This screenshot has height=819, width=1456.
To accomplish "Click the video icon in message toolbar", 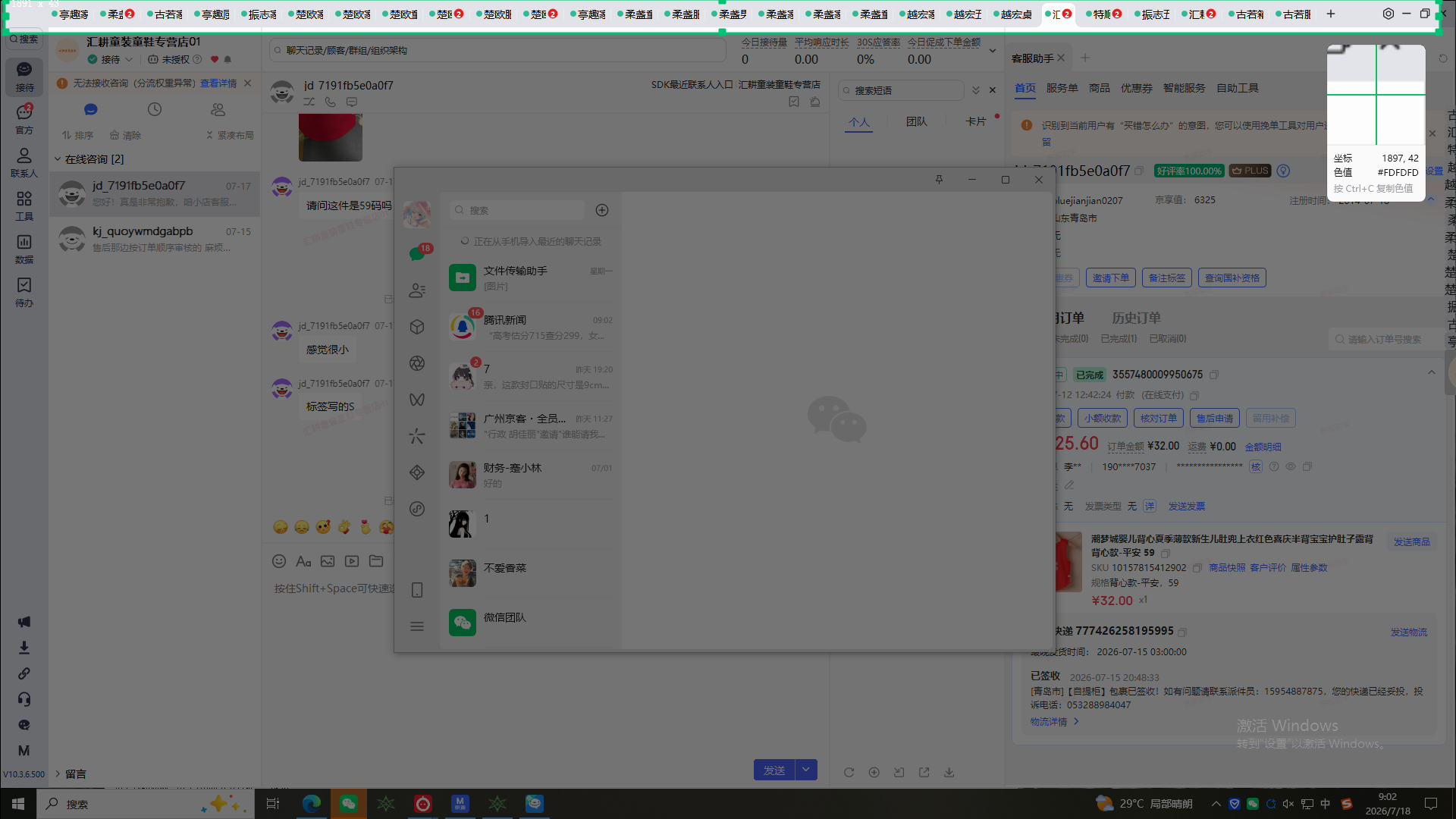I will [352, 561].
